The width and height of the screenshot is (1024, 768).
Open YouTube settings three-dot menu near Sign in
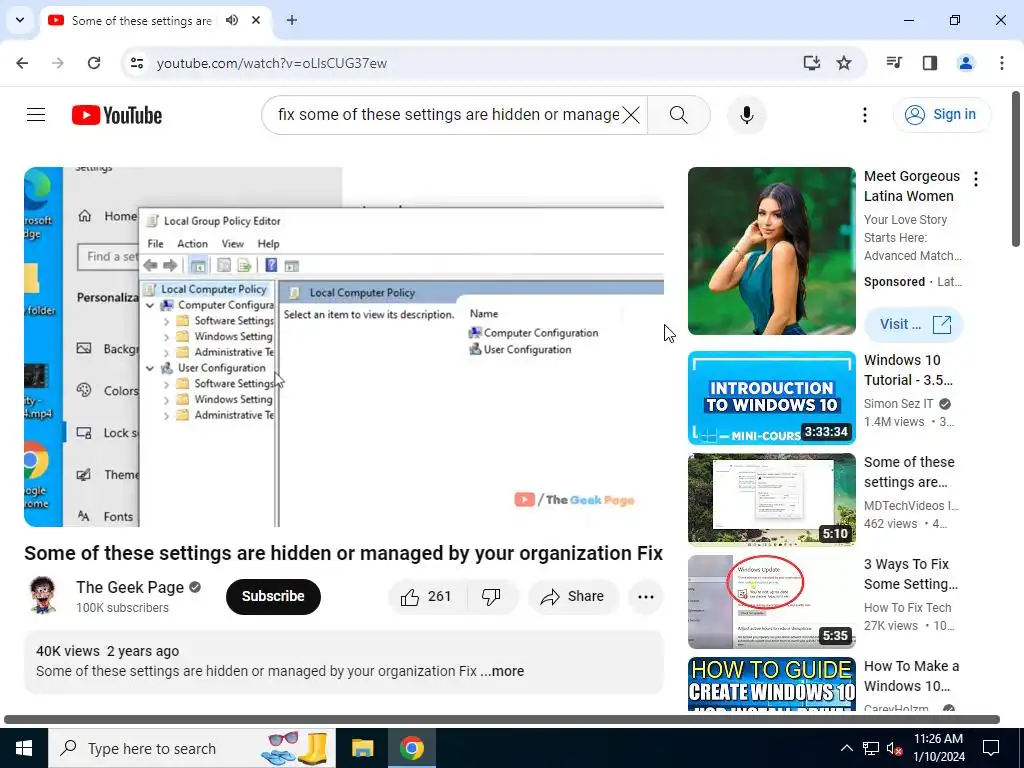[x=865, y=115]
